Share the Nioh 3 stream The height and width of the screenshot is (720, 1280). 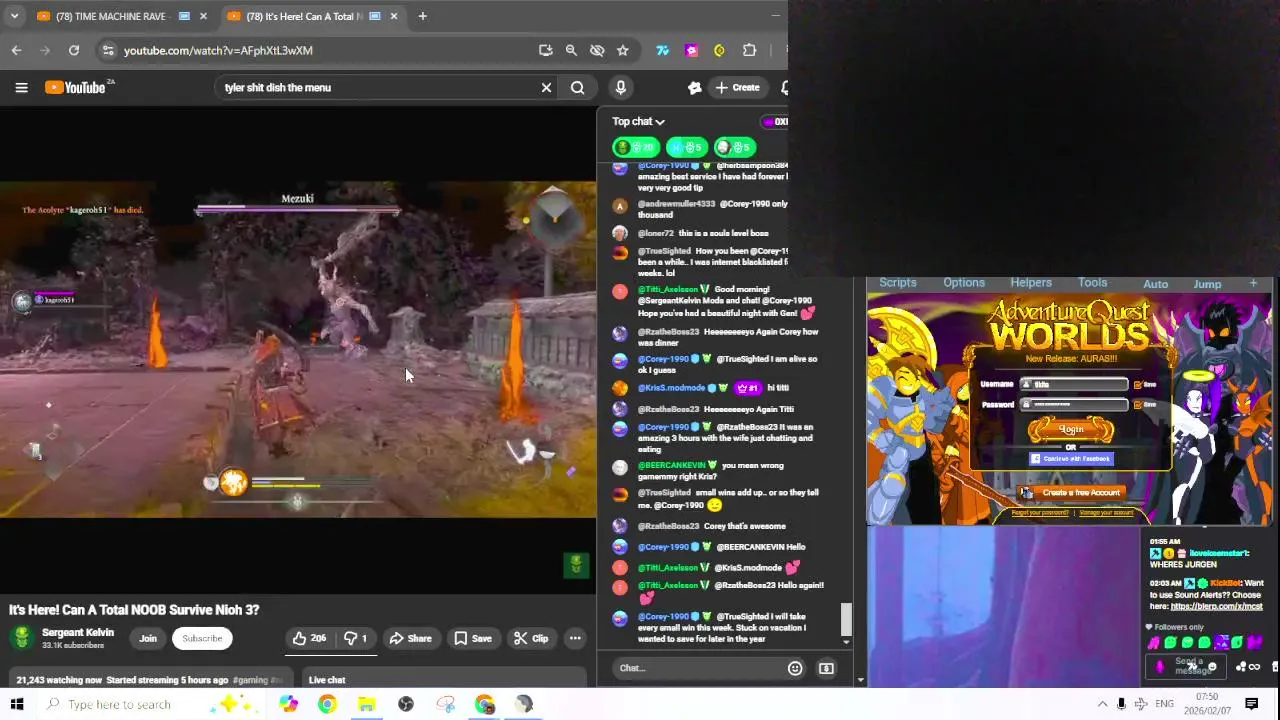tap(410, 638)
